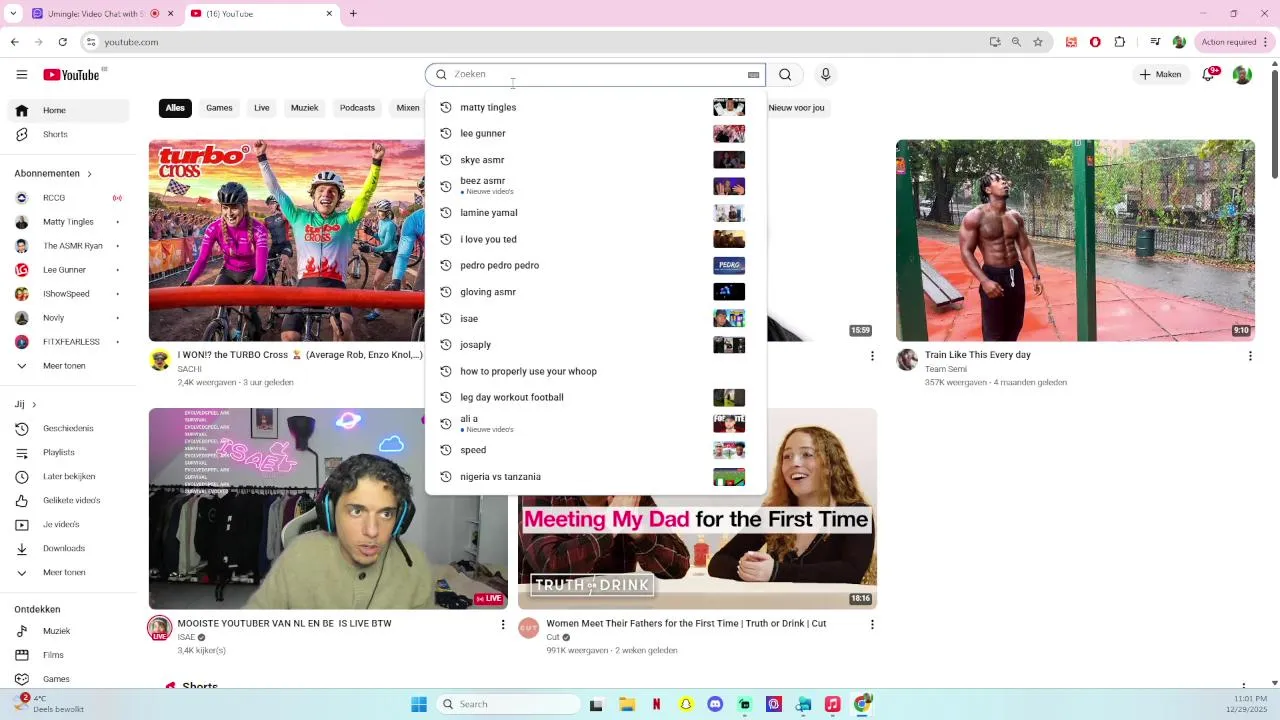This screenshot has height=720, width=1280.
Task: Open the on-screen keyboard in search box
Action: (753, 74)
